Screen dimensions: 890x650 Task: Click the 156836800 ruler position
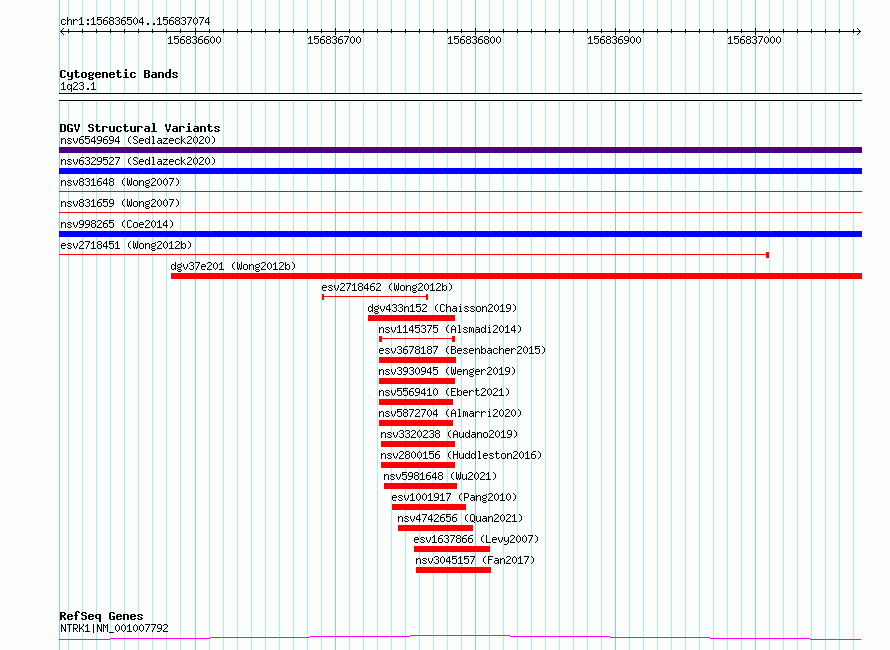point(475,40)
